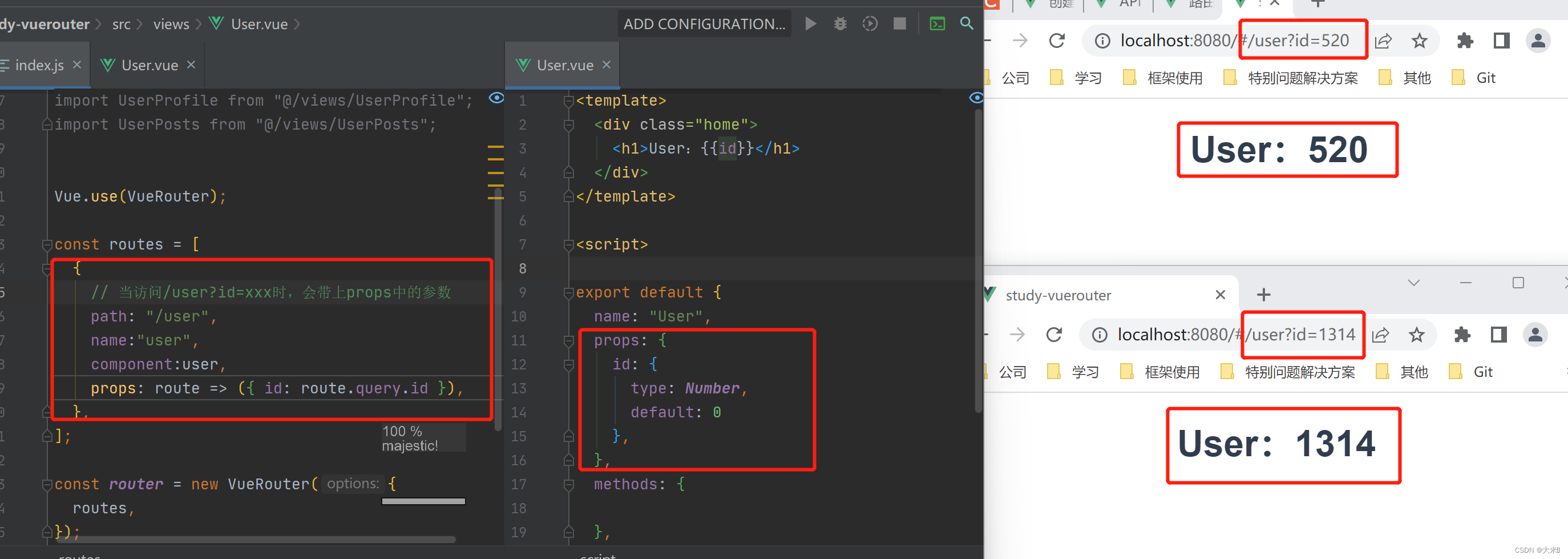This screenshot has height=559, width=1568.
Task: Click the Debug bug icon
Action: (840, 24)
